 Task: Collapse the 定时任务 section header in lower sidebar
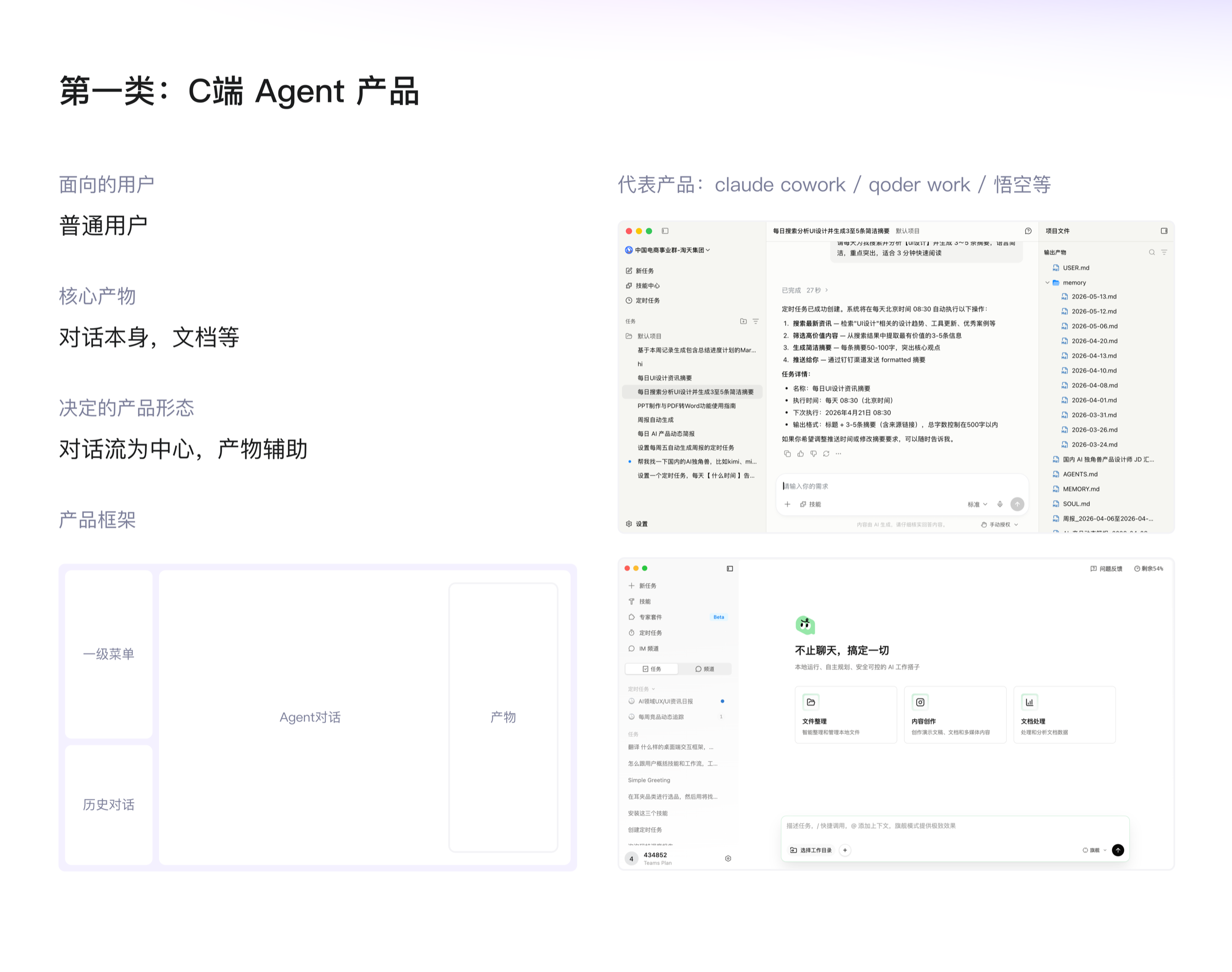642,689
